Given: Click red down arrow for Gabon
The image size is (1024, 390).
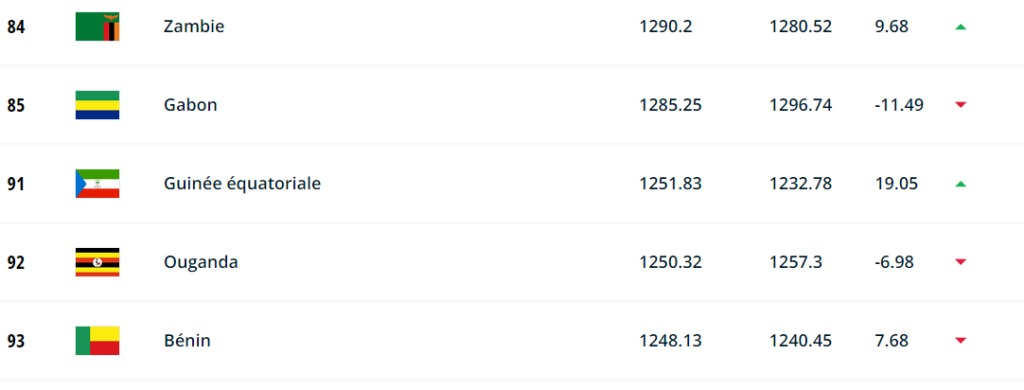Looking at the screenshot, I should tap(960, 105).
